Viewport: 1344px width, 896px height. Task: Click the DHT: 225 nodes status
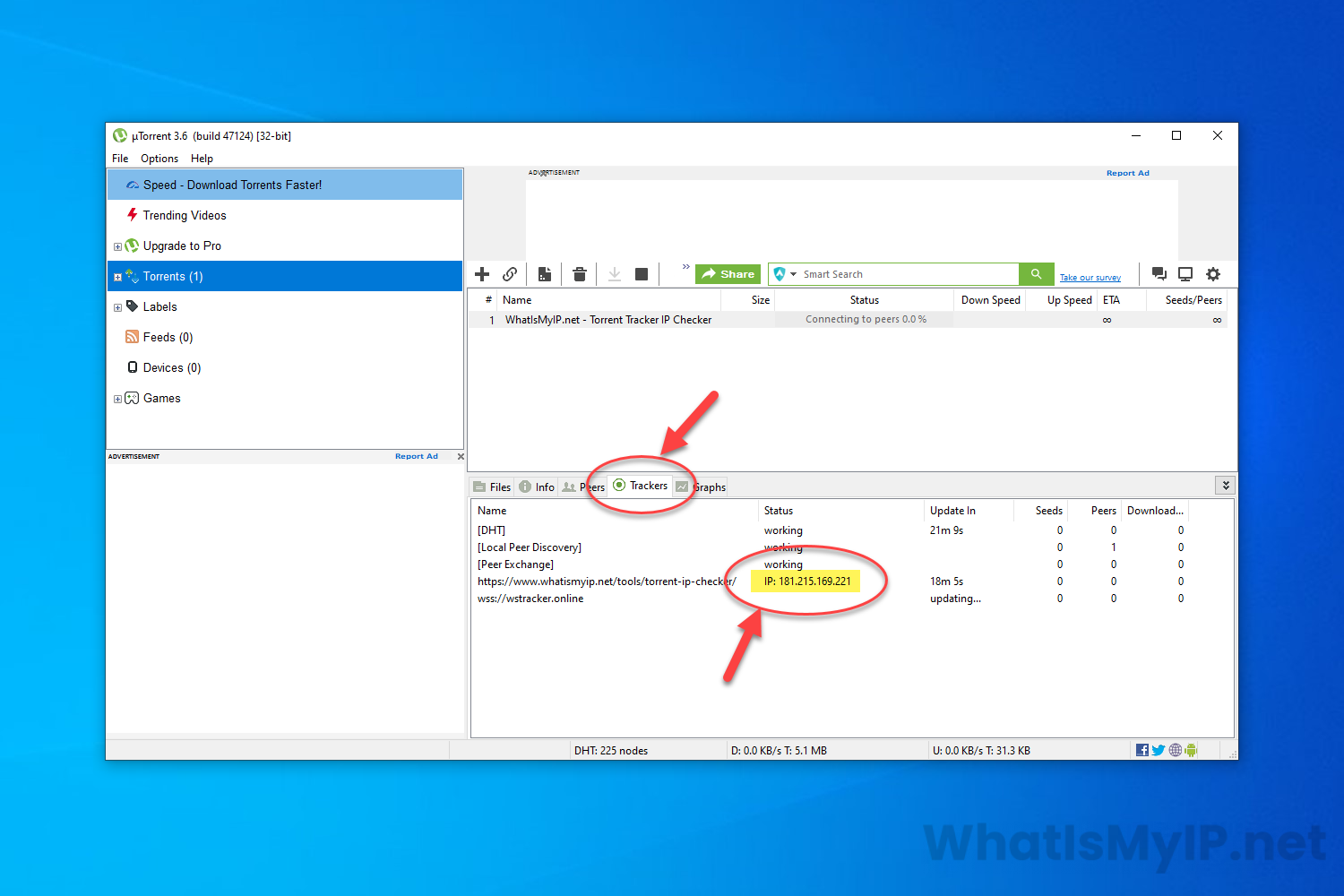[x=611, y=751]
